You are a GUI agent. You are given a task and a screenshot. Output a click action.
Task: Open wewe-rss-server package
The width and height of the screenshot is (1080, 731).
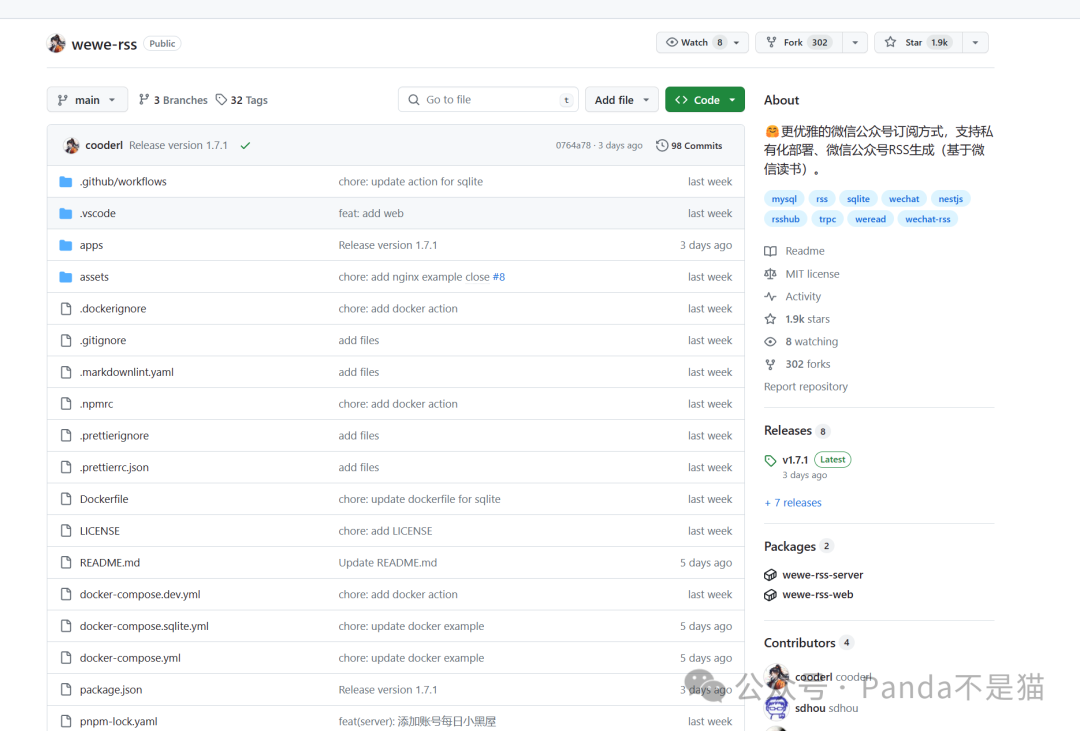coord(822,575)
